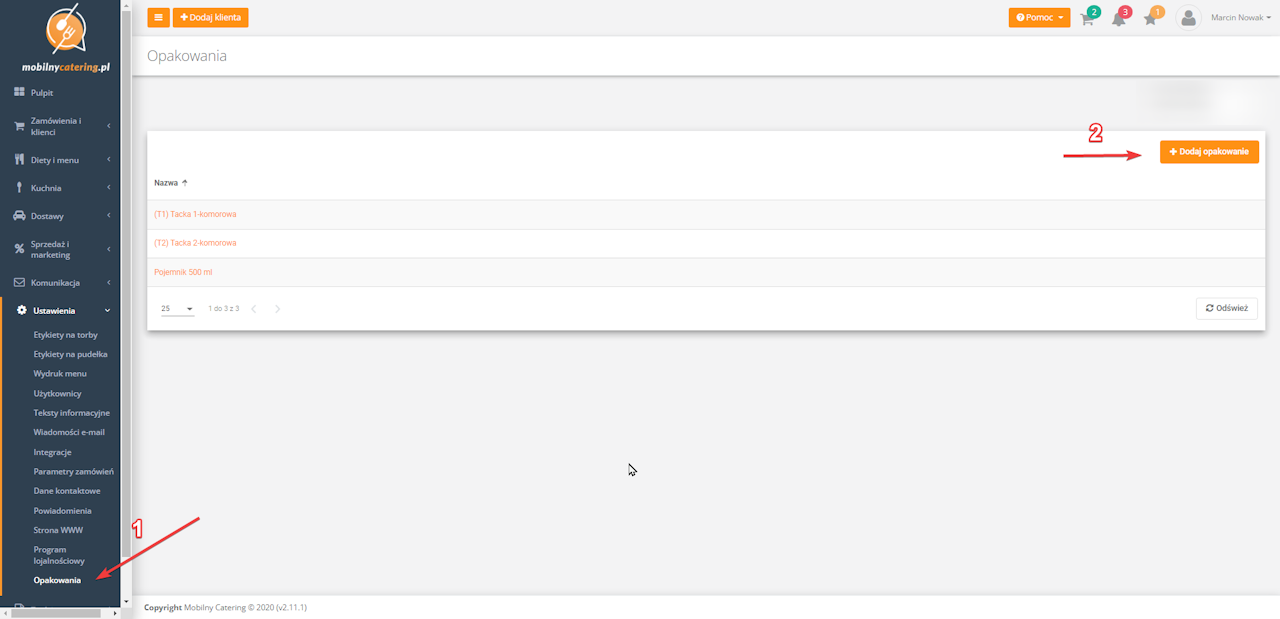Go to next page of results
Viewport: 1280px width, 619px height.
277,309
